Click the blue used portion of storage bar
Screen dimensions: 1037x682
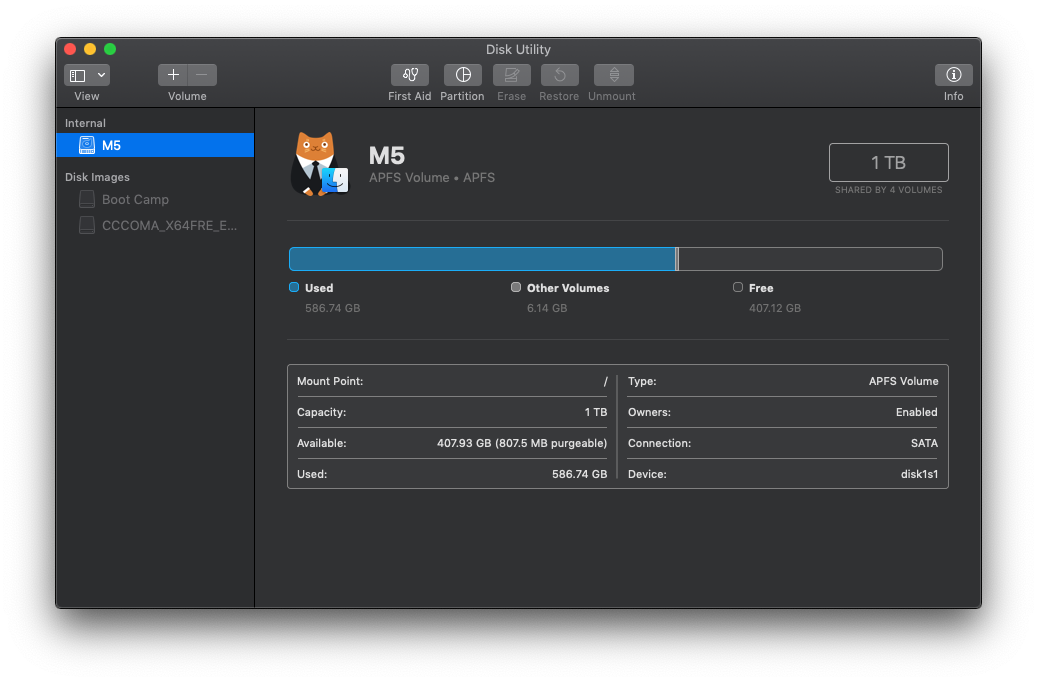482,259
